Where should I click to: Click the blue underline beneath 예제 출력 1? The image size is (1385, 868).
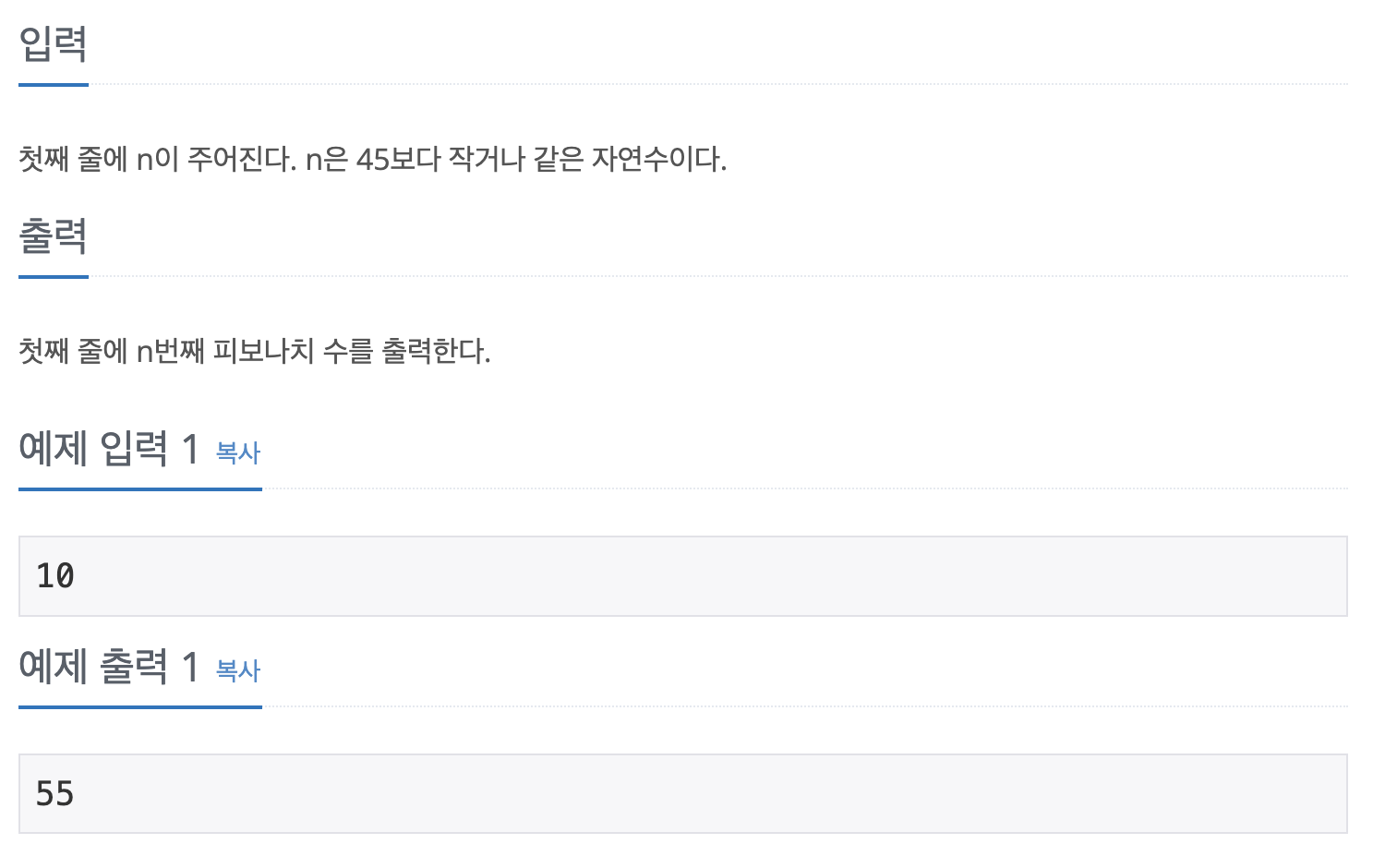140,707
